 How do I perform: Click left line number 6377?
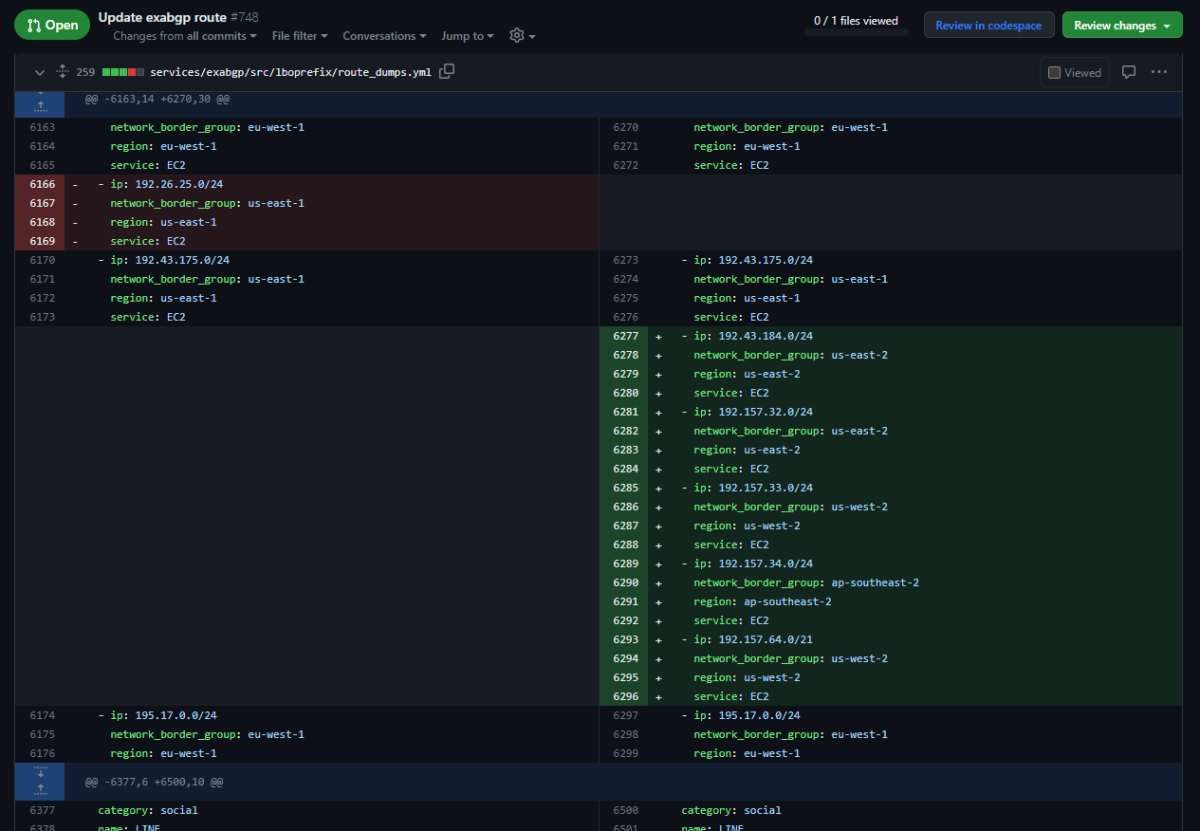40,811
